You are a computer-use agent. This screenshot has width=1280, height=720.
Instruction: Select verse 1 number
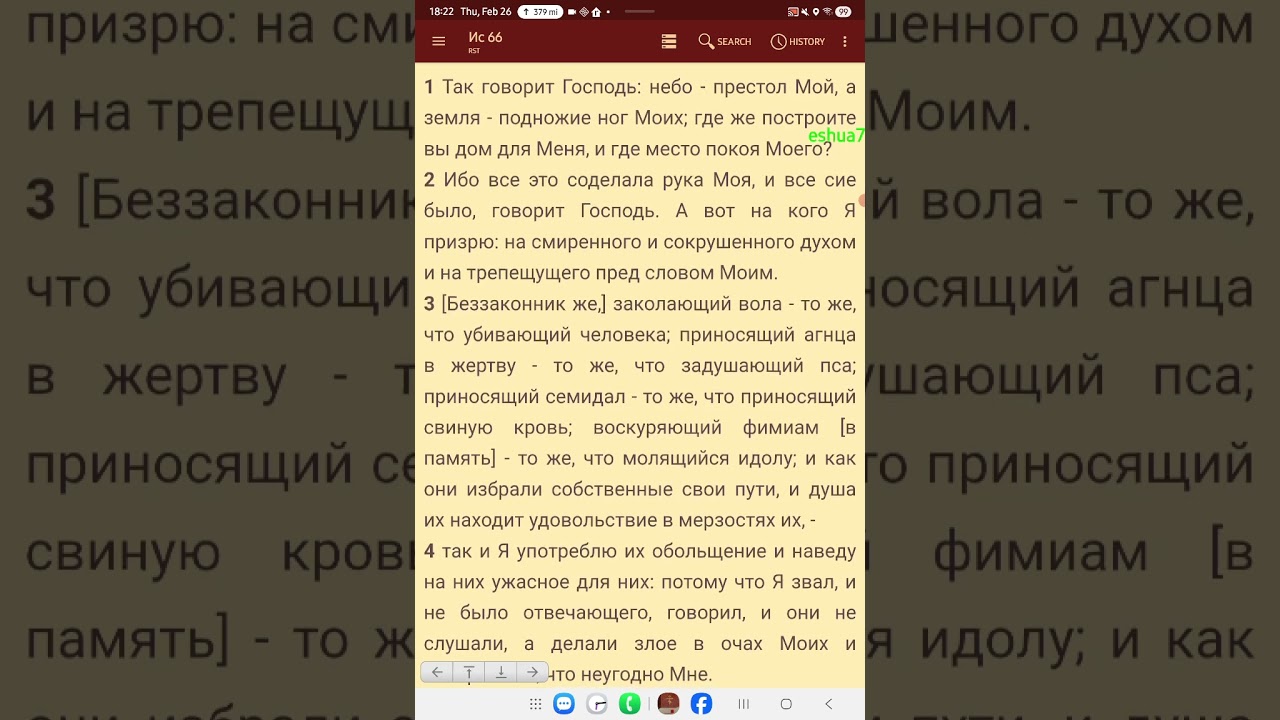(429, 87)
